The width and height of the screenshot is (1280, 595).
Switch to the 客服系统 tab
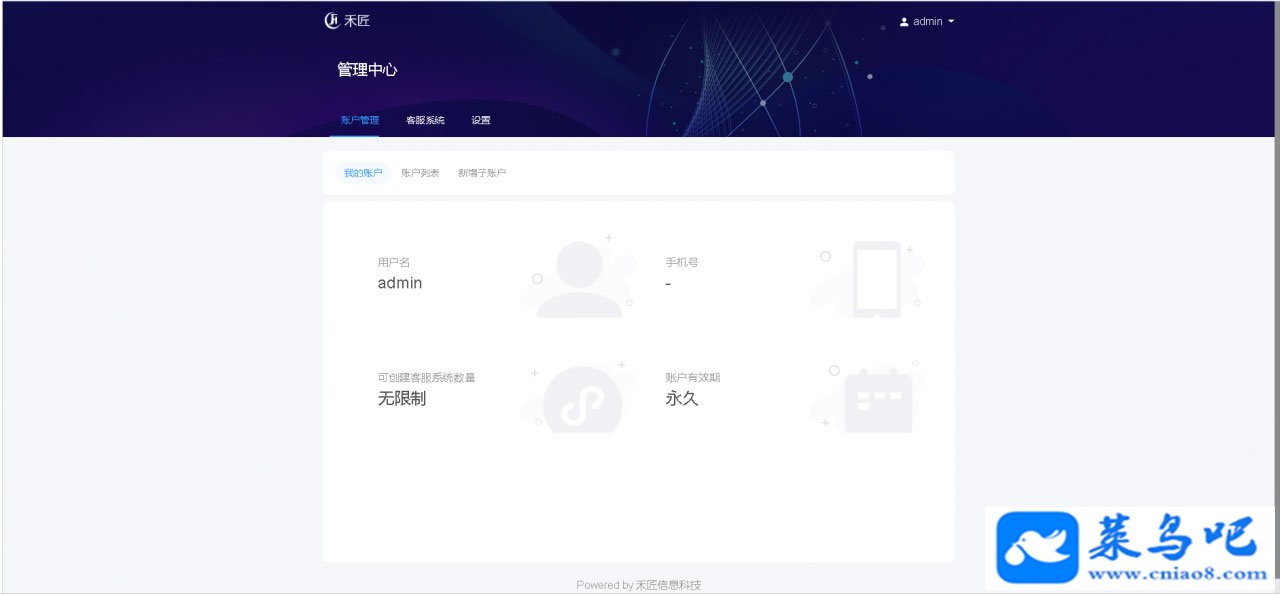click(x=425, y=120)
